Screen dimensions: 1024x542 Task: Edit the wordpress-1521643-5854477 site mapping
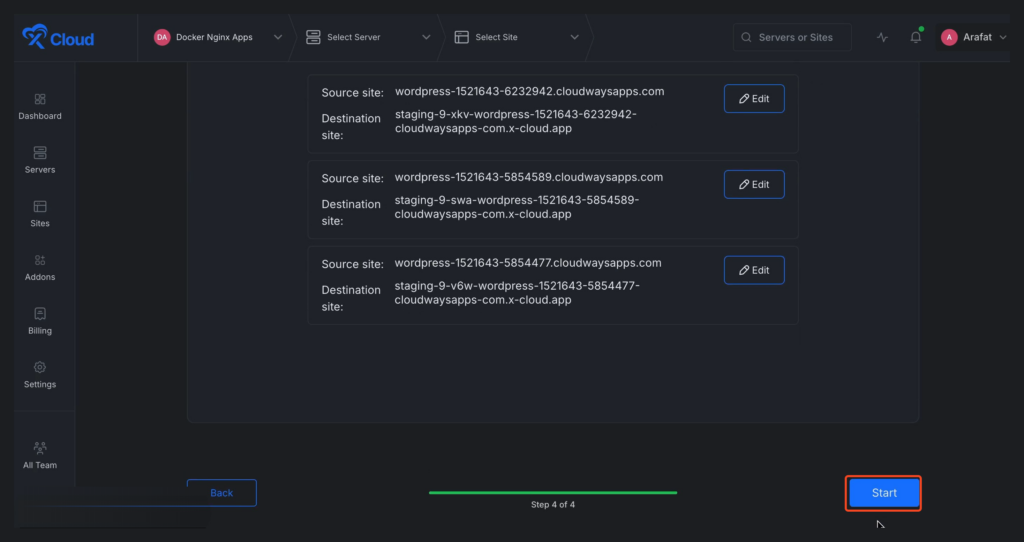click(x=754, y=270)
